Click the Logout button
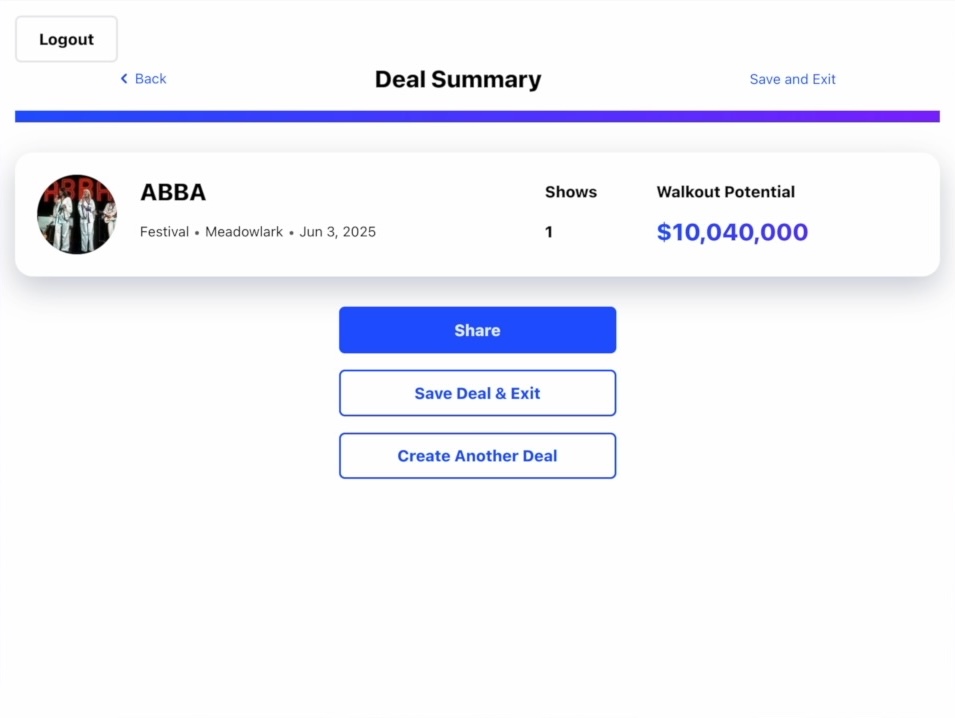This screenshot has height=718, width=955. point(66,39)
